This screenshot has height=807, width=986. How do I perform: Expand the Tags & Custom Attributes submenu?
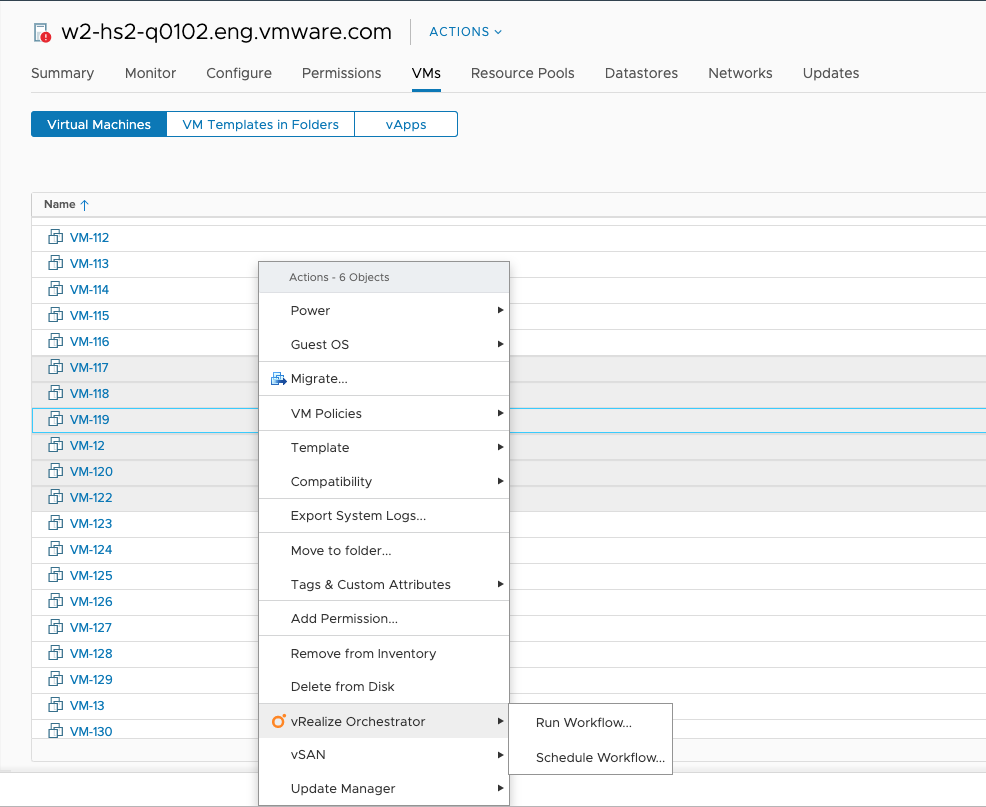[x=500, y=584]
